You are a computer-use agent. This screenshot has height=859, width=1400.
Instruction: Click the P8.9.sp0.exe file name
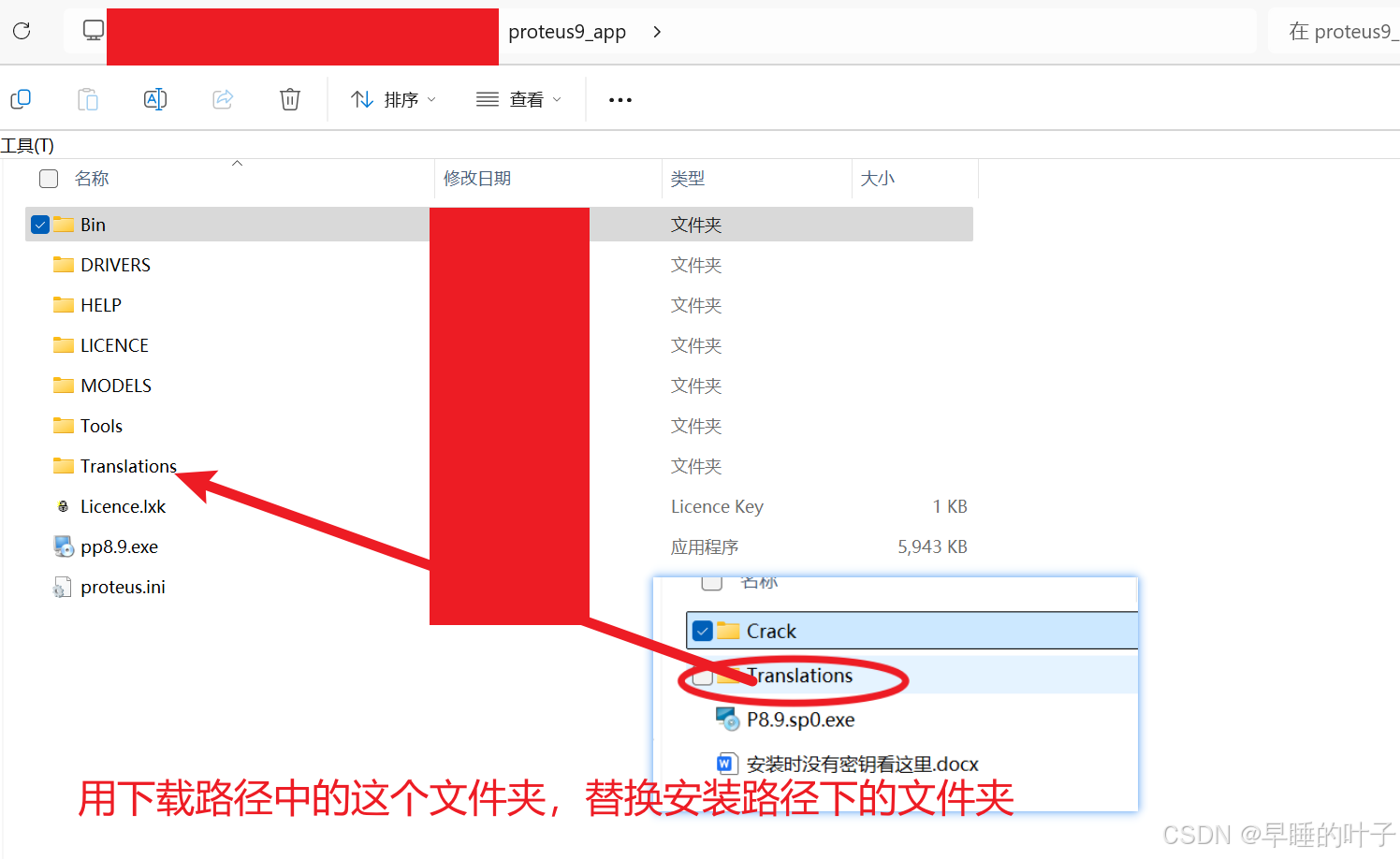click(x=801, y=720)
